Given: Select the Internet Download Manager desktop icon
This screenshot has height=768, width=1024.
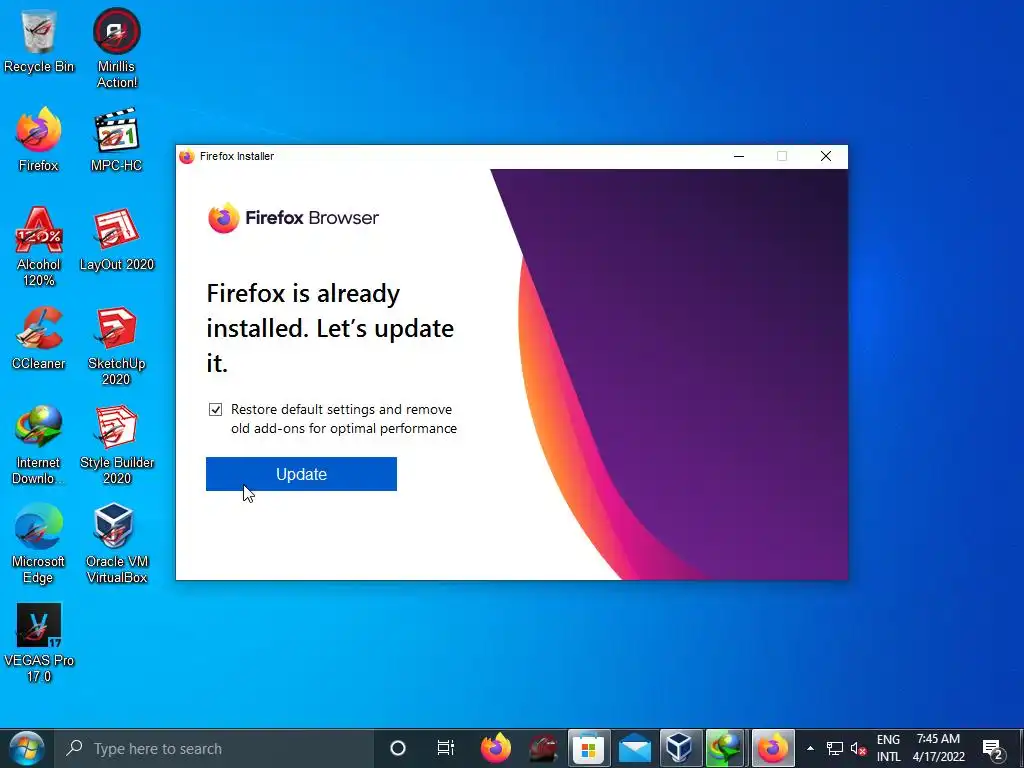Looking at the screenshot, I should [39, 444].
